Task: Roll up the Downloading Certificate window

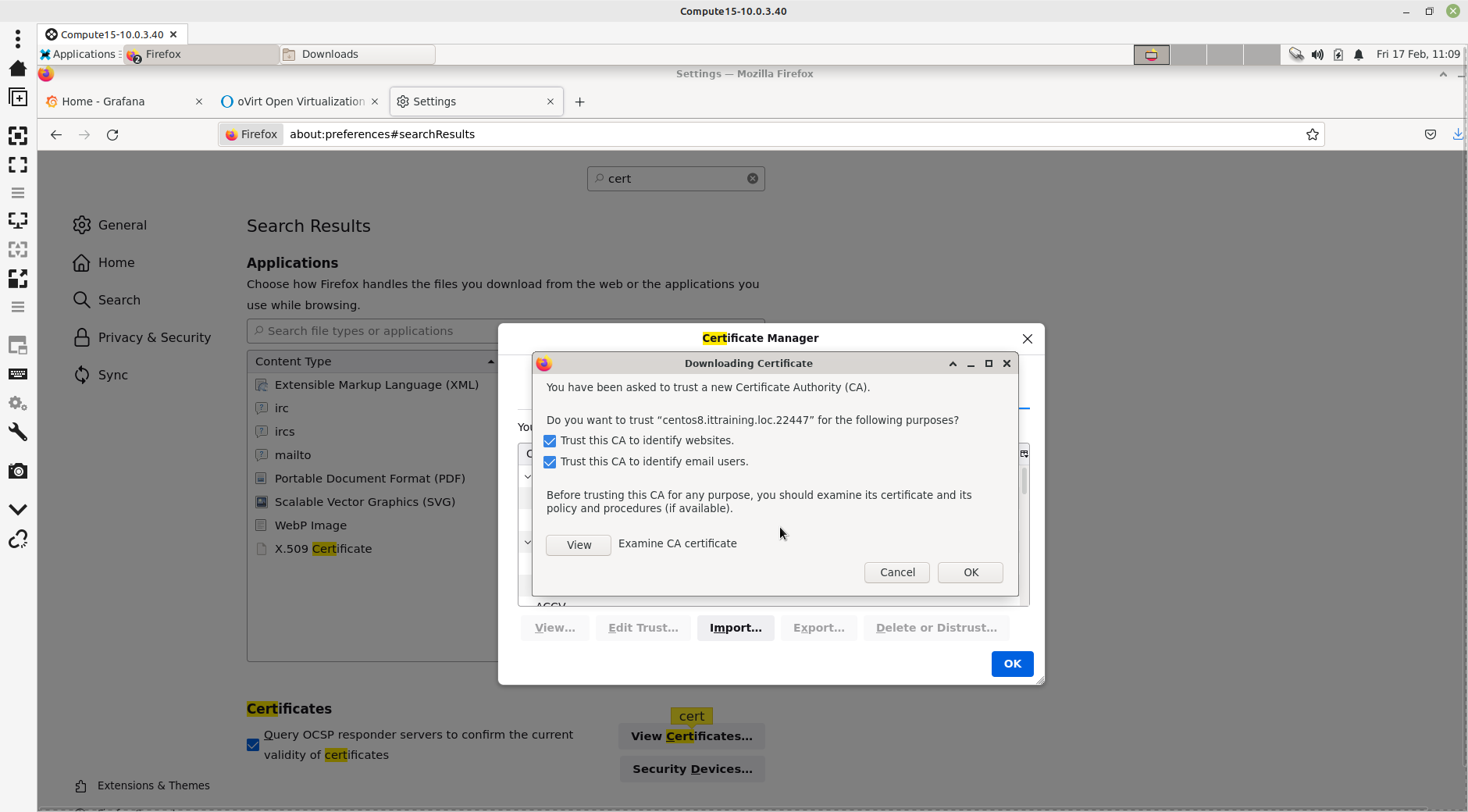Action: pyautogui.click(x=953, y=364)
